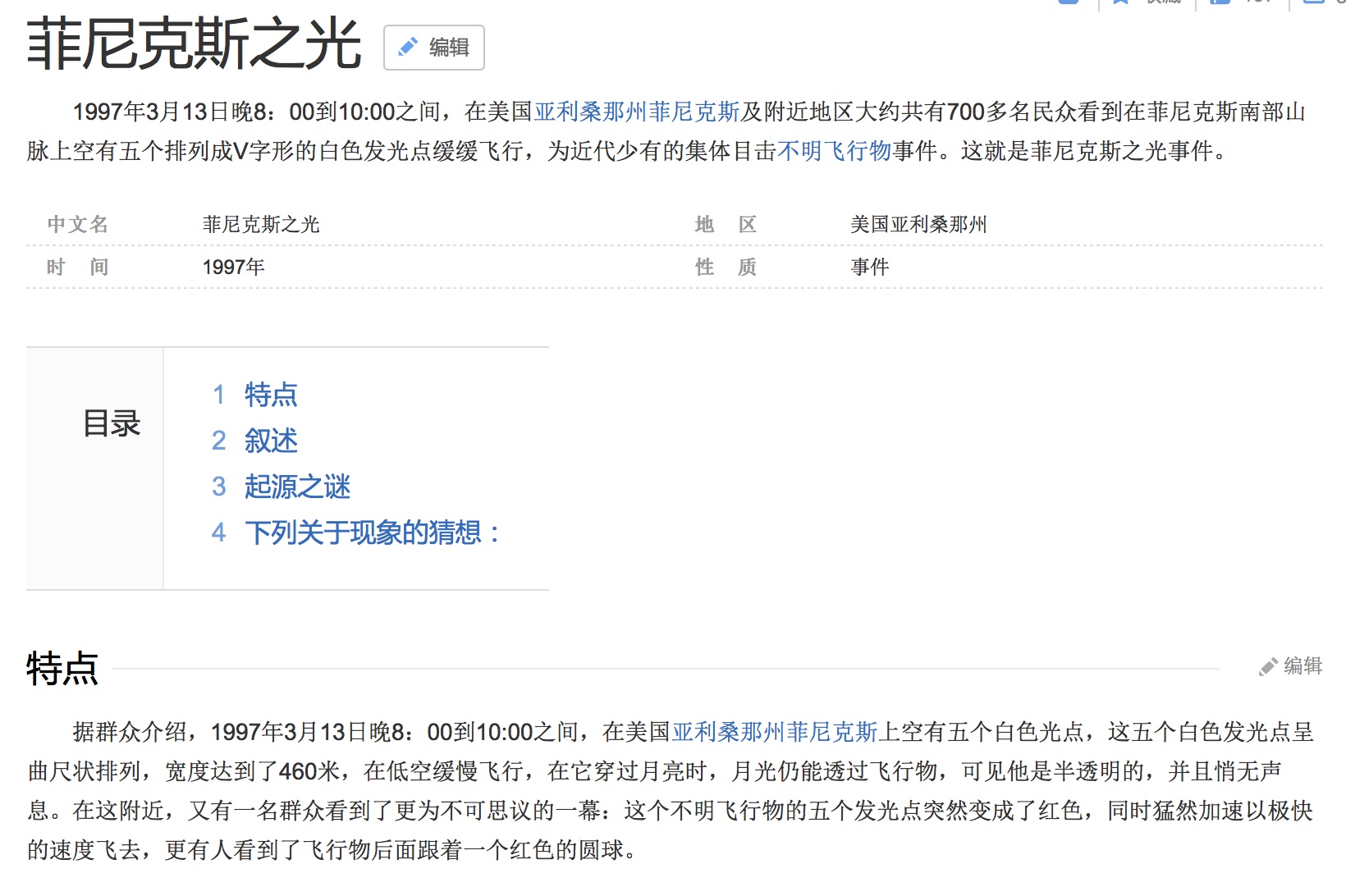Select the page title 菲尼克斯之光
This screenshot has width=1346, height=896.
pyautogui.click(x=195, y=45)
